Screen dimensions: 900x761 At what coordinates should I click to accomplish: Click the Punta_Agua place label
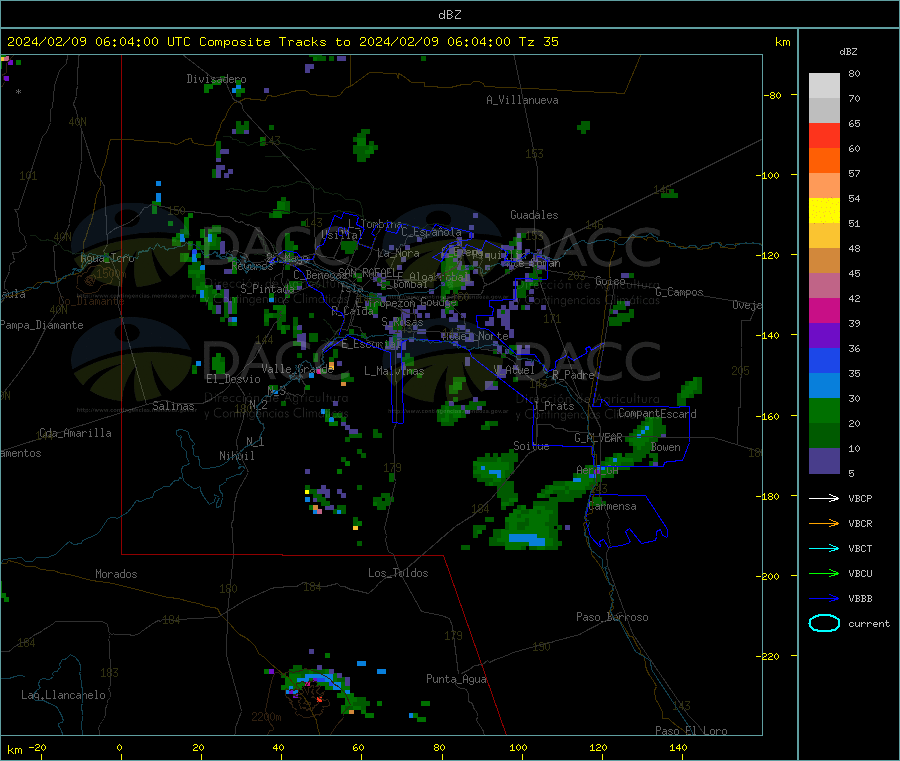point(456,680)
